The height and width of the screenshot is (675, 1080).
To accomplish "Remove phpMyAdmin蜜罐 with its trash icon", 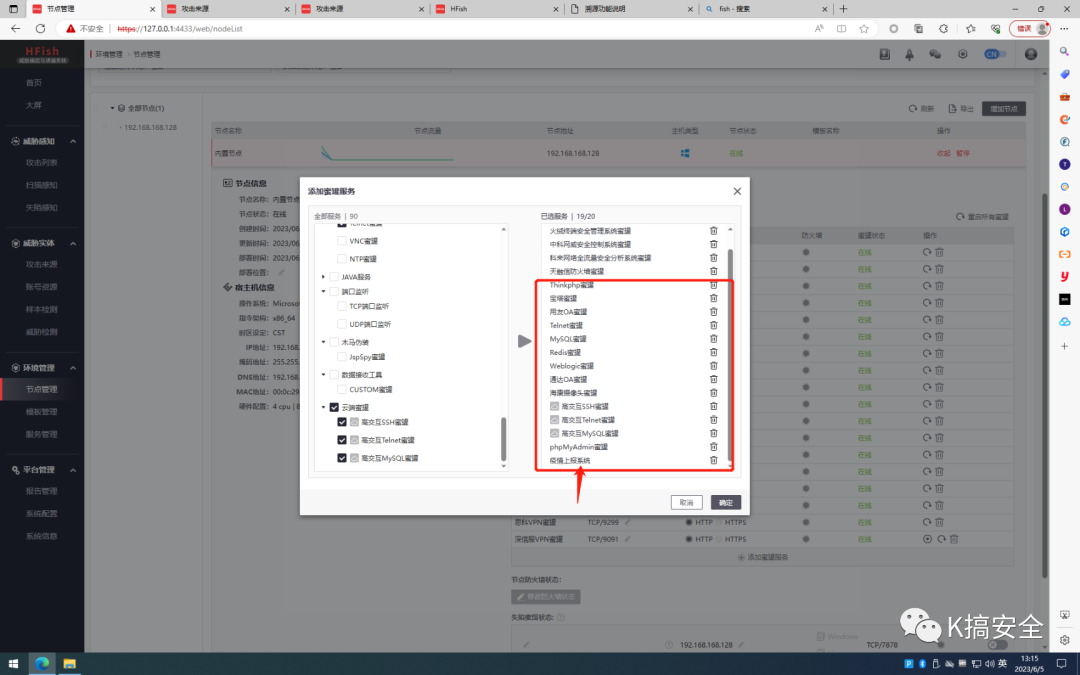I will [714, 446].
